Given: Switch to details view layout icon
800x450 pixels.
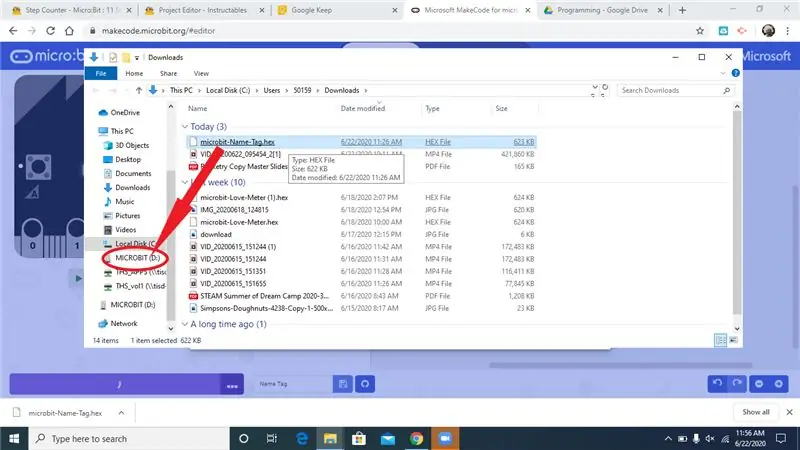Looking at the screenshot, I should click(720, 340).
